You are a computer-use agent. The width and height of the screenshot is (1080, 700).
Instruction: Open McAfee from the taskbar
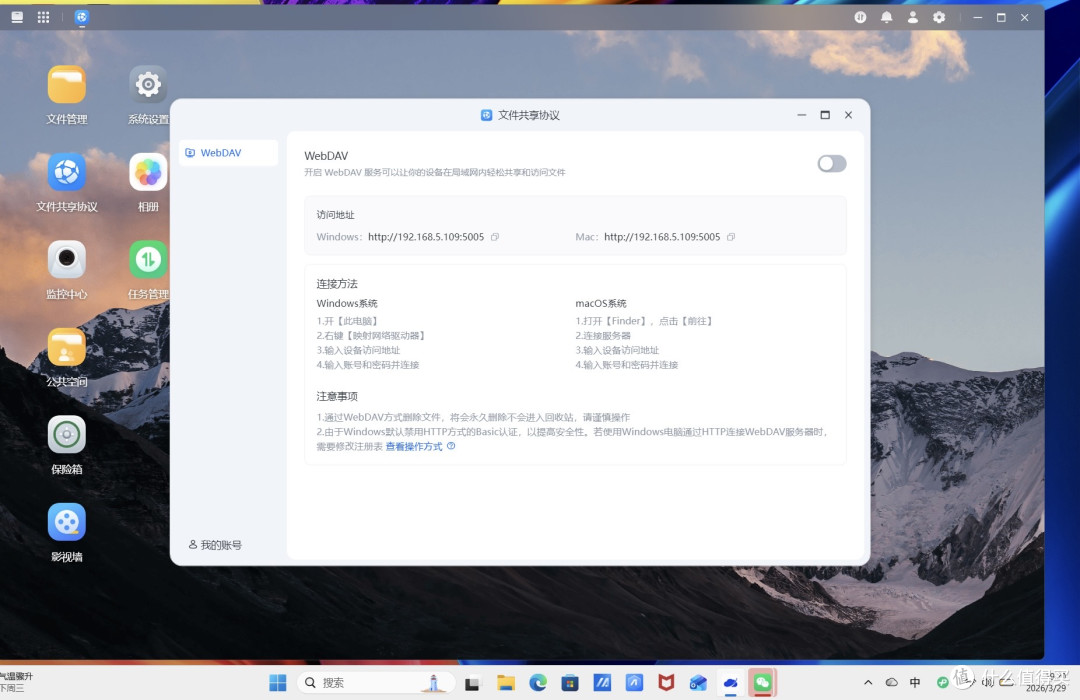pos(666,683)
